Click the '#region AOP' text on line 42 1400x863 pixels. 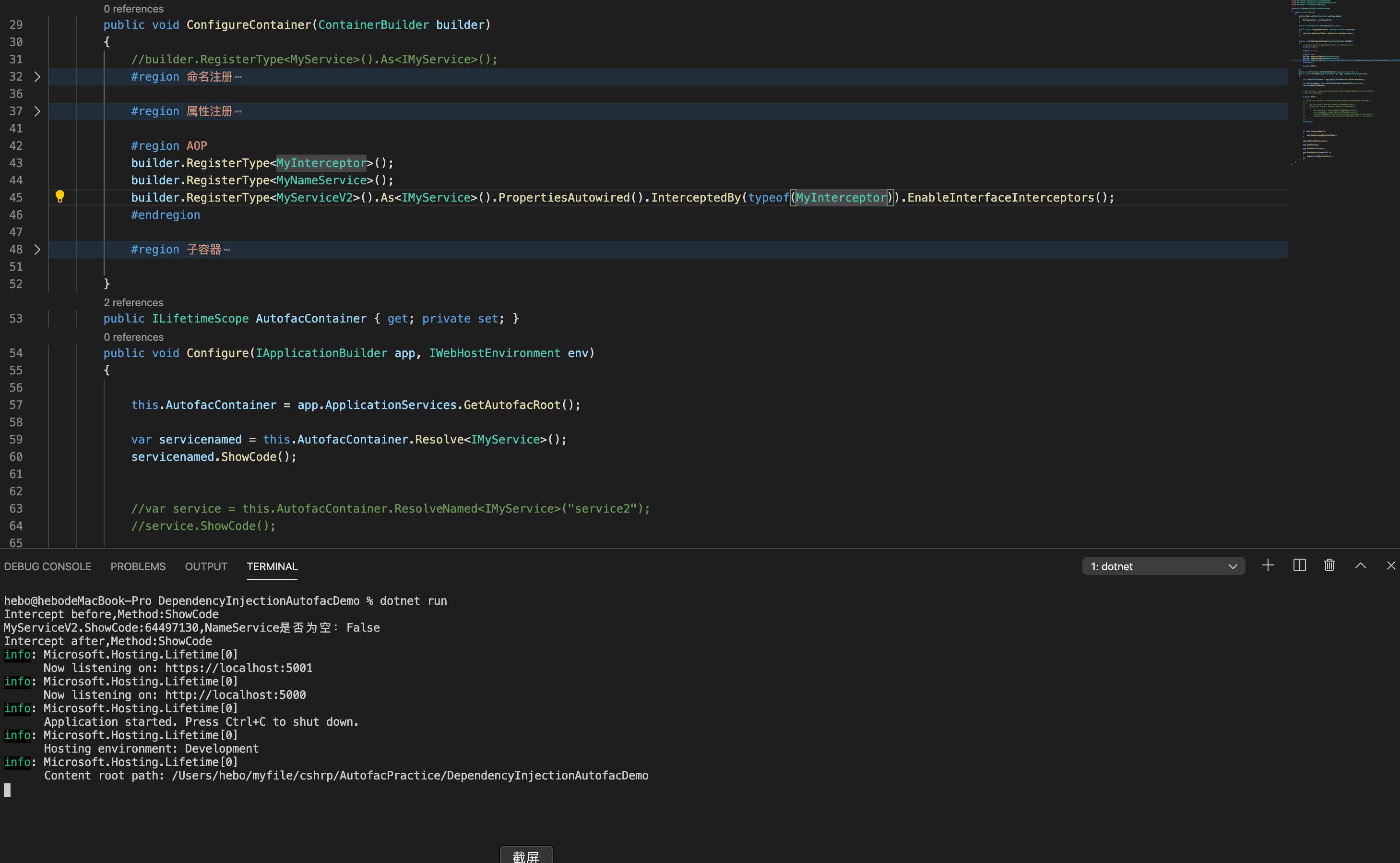(169, 145)
